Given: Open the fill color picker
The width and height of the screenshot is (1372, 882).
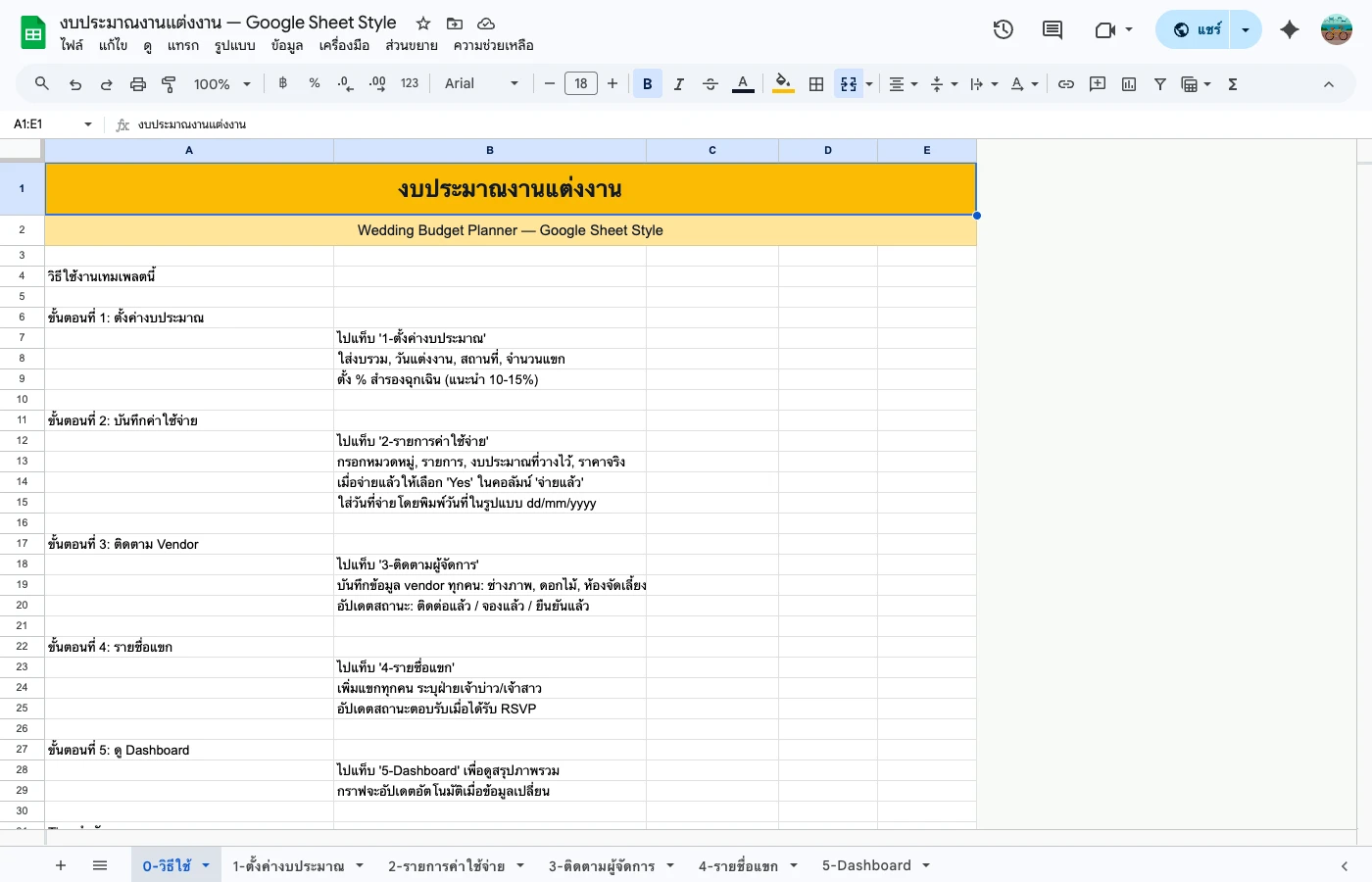Looking at the screenshot, I should [782, 83].
